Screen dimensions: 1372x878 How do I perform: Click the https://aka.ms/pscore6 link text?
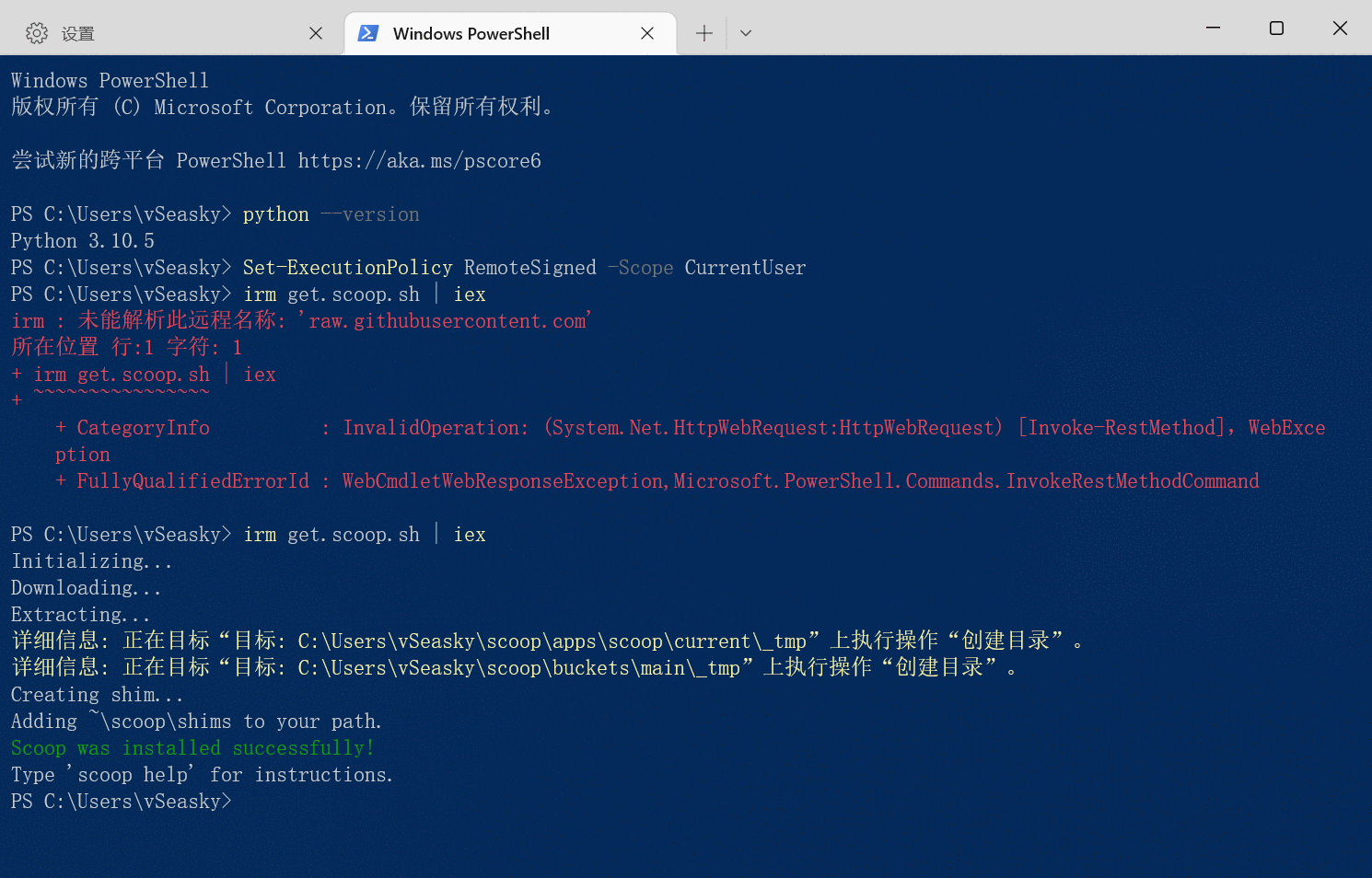point(420,161)
